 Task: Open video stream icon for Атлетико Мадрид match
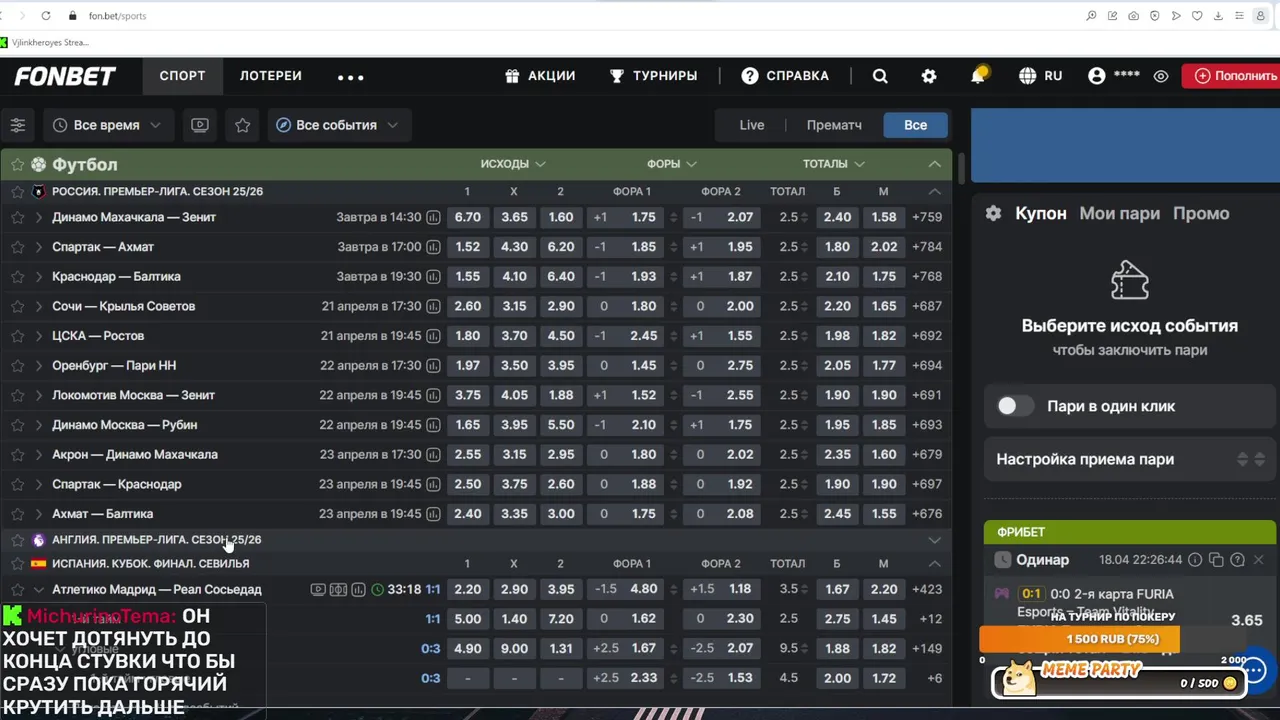pyautogui.click(x=318, y=590)
